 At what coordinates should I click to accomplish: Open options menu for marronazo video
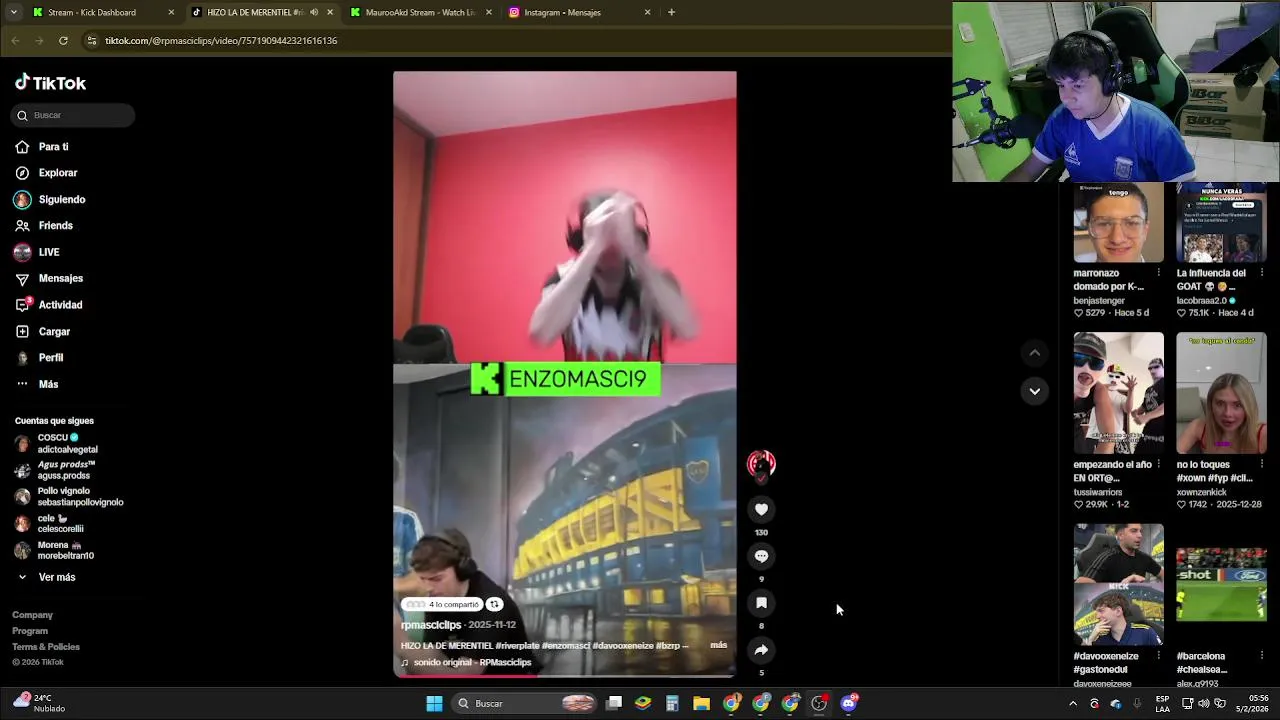[1158, 272]
